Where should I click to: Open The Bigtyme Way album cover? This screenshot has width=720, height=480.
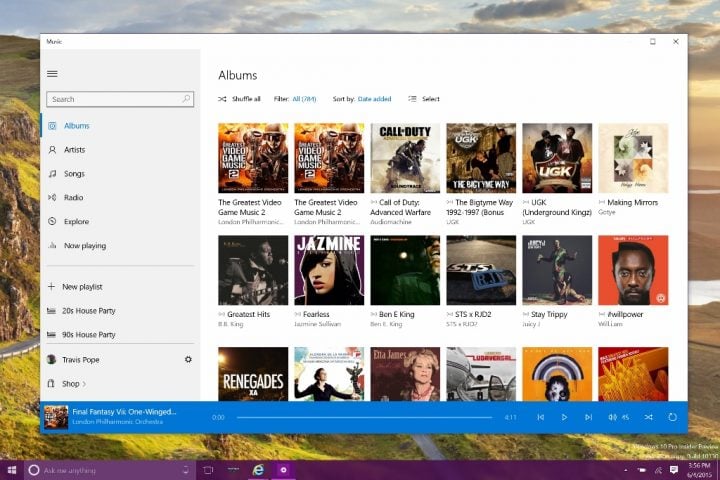pyautogui.click(x=481, y=158)
